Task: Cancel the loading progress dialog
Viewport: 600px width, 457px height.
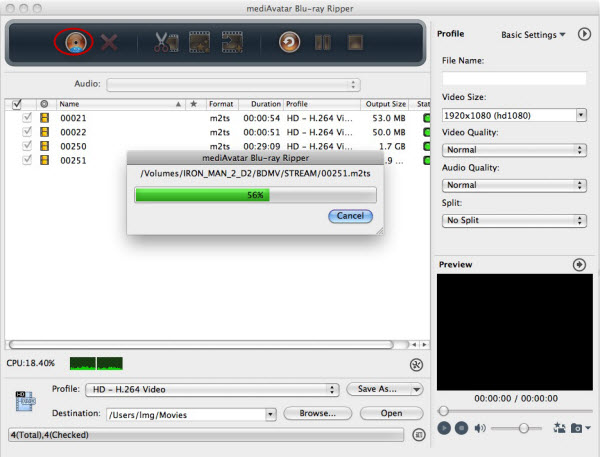Action: [351, 216]
